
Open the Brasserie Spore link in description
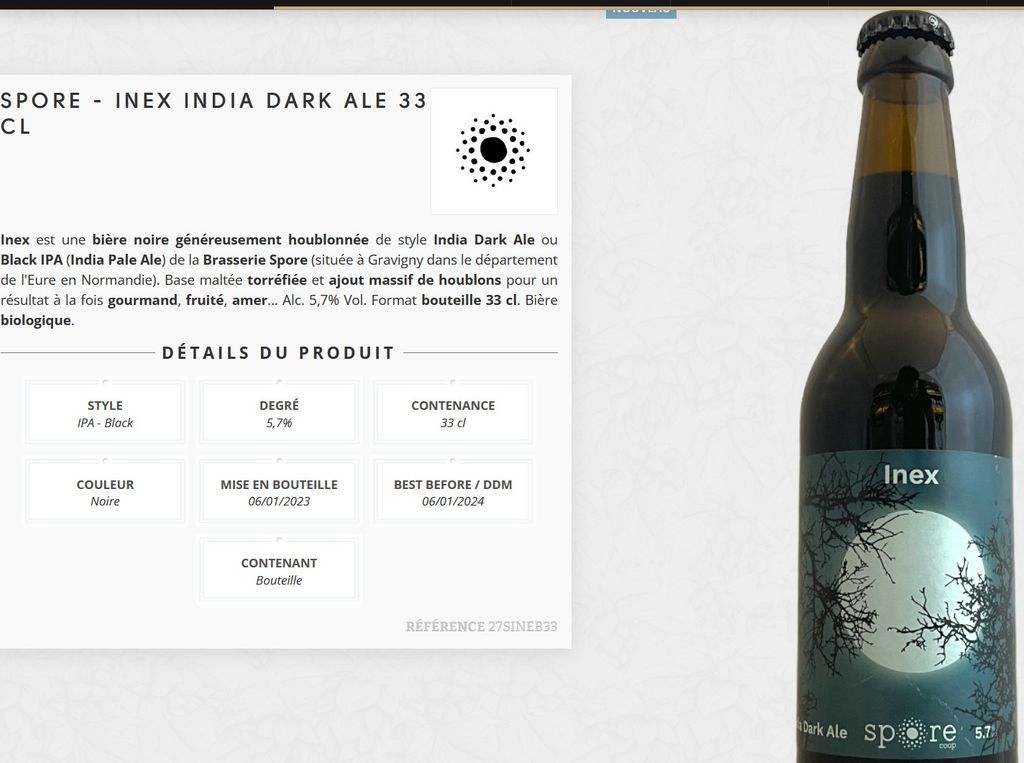coord(255,259)
